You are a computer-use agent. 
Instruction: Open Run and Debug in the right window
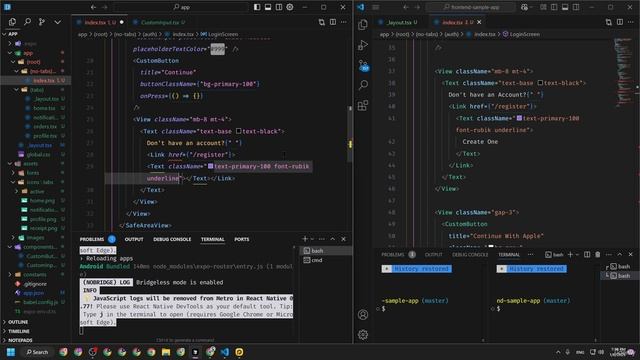pos(362,45)
